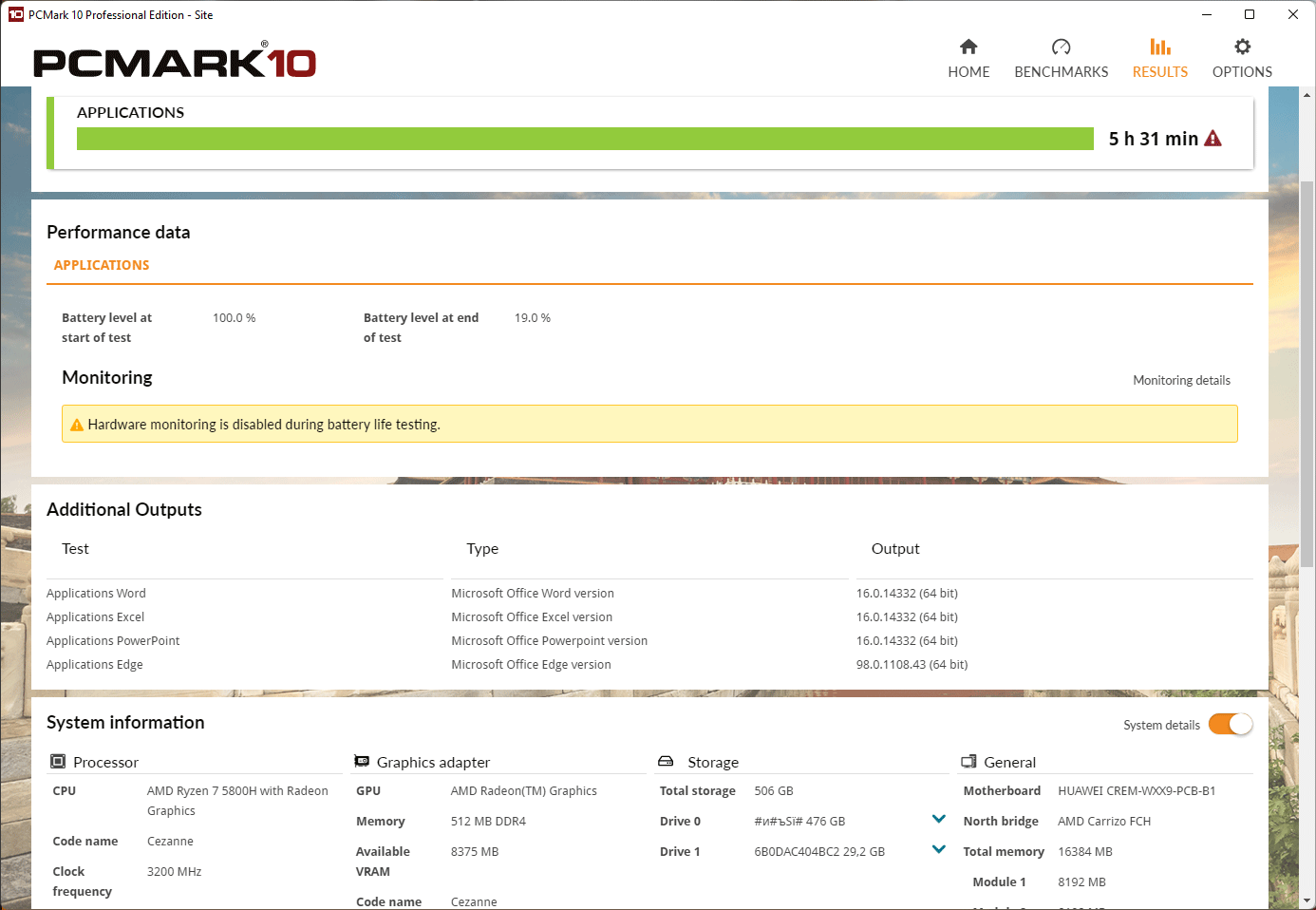Screen dimensions: 1316x910
Task: Click the 19.0 % battery end value
Action: pyautogui.click(x=533, y=318)
